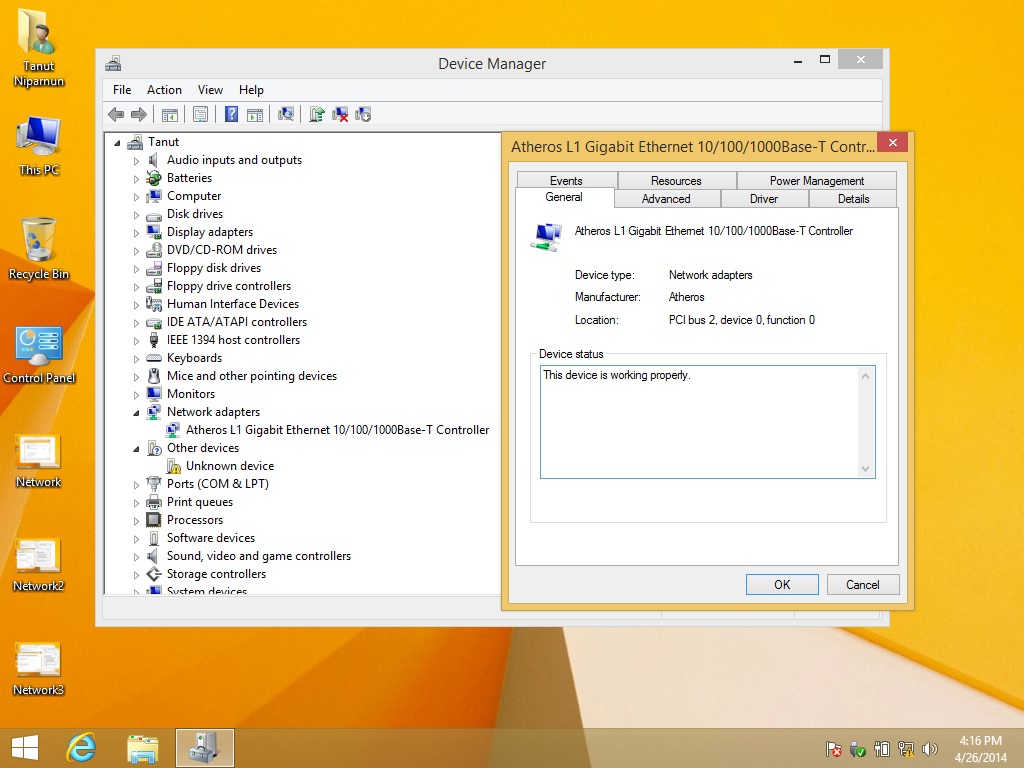Switch to the Driver tab
Viewport: 1024px width, 768px height.
pyautogui.click(x=764, y=199)
